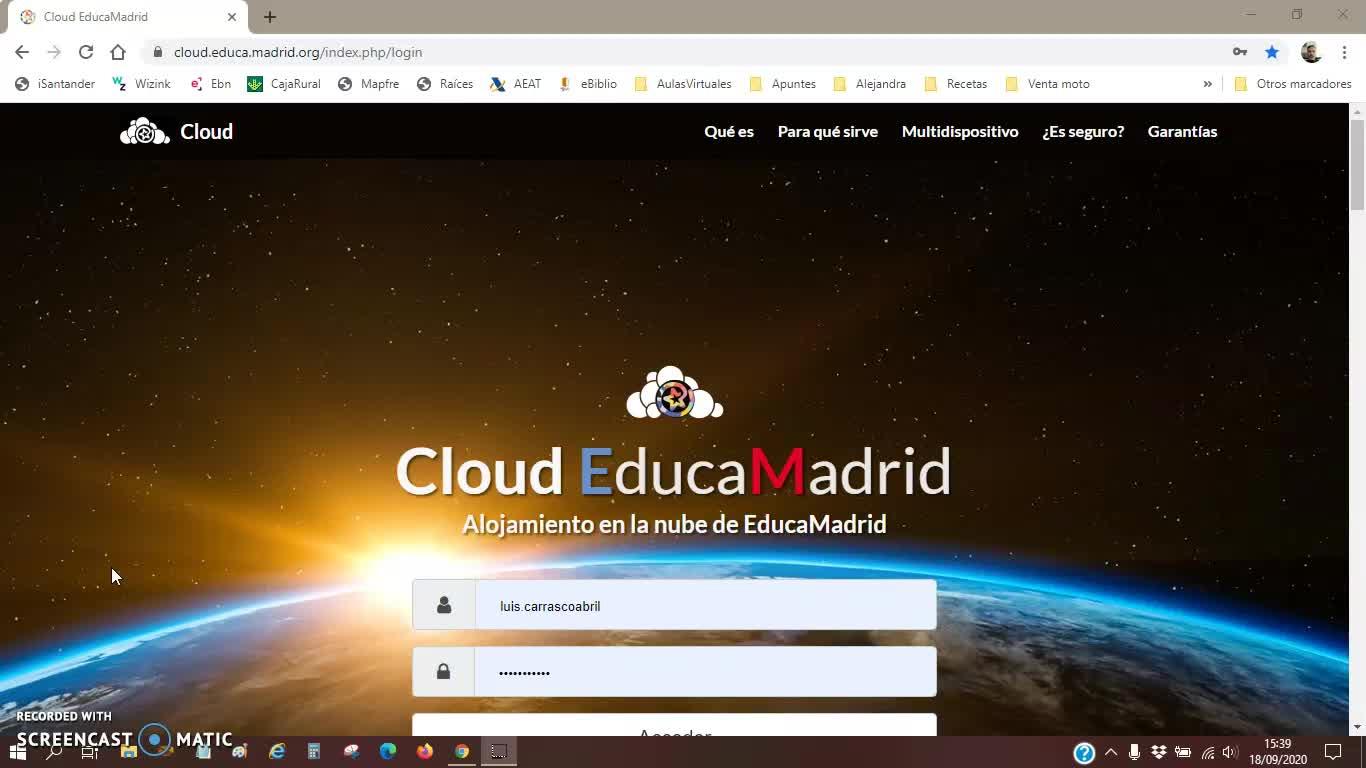The width and height of the screenshot is (1366, 768).
Task: Open the Wi-Fi network icon
Action: (1208, 752)
